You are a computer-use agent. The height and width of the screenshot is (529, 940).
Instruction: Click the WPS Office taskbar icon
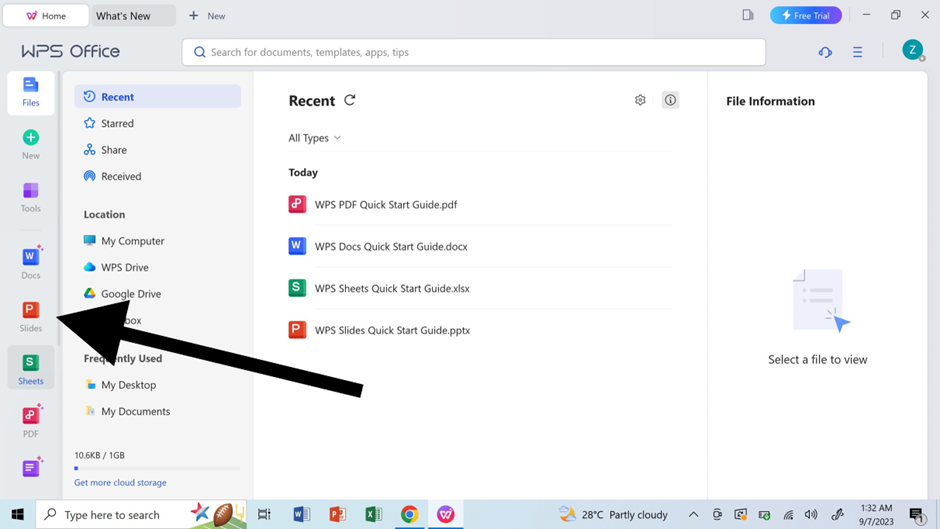tap(445, 515)
